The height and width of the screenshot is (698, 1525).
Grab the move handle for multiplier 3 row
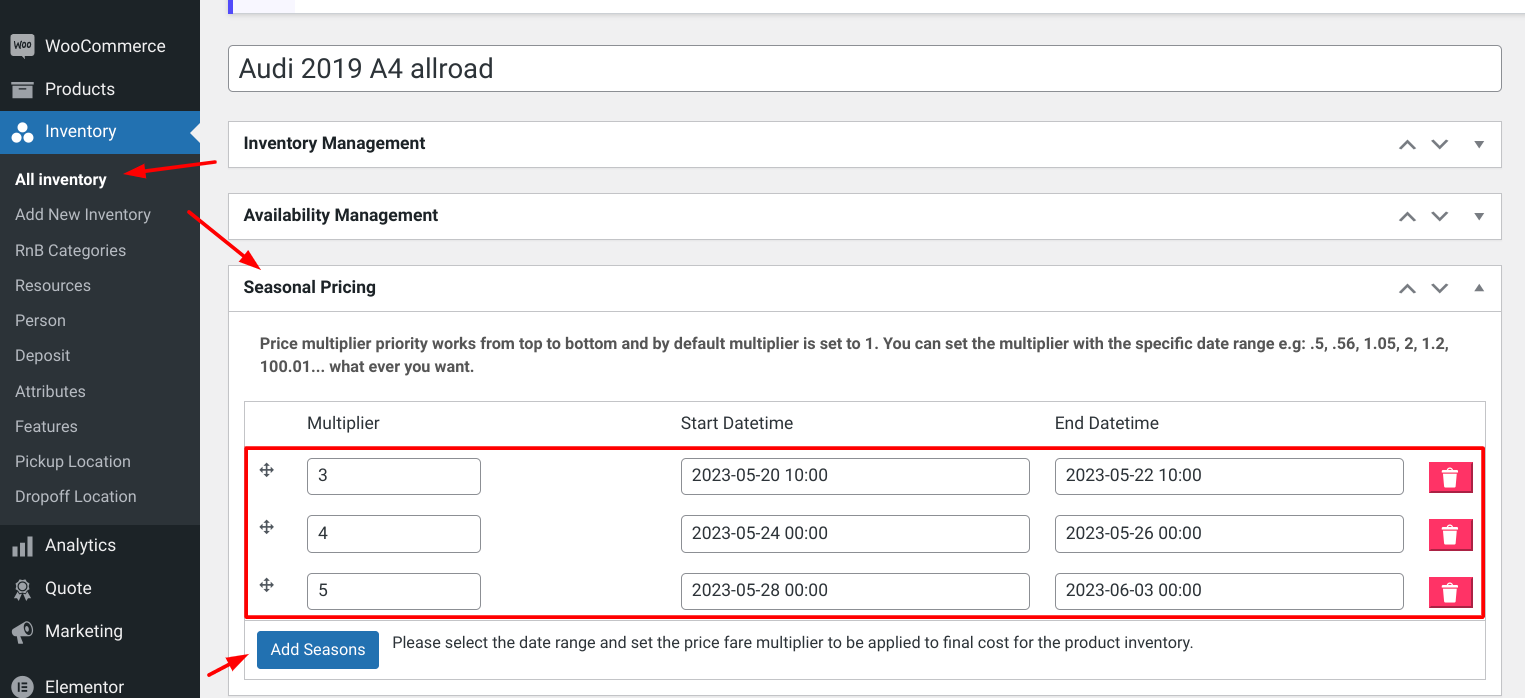tap(267, 470)
